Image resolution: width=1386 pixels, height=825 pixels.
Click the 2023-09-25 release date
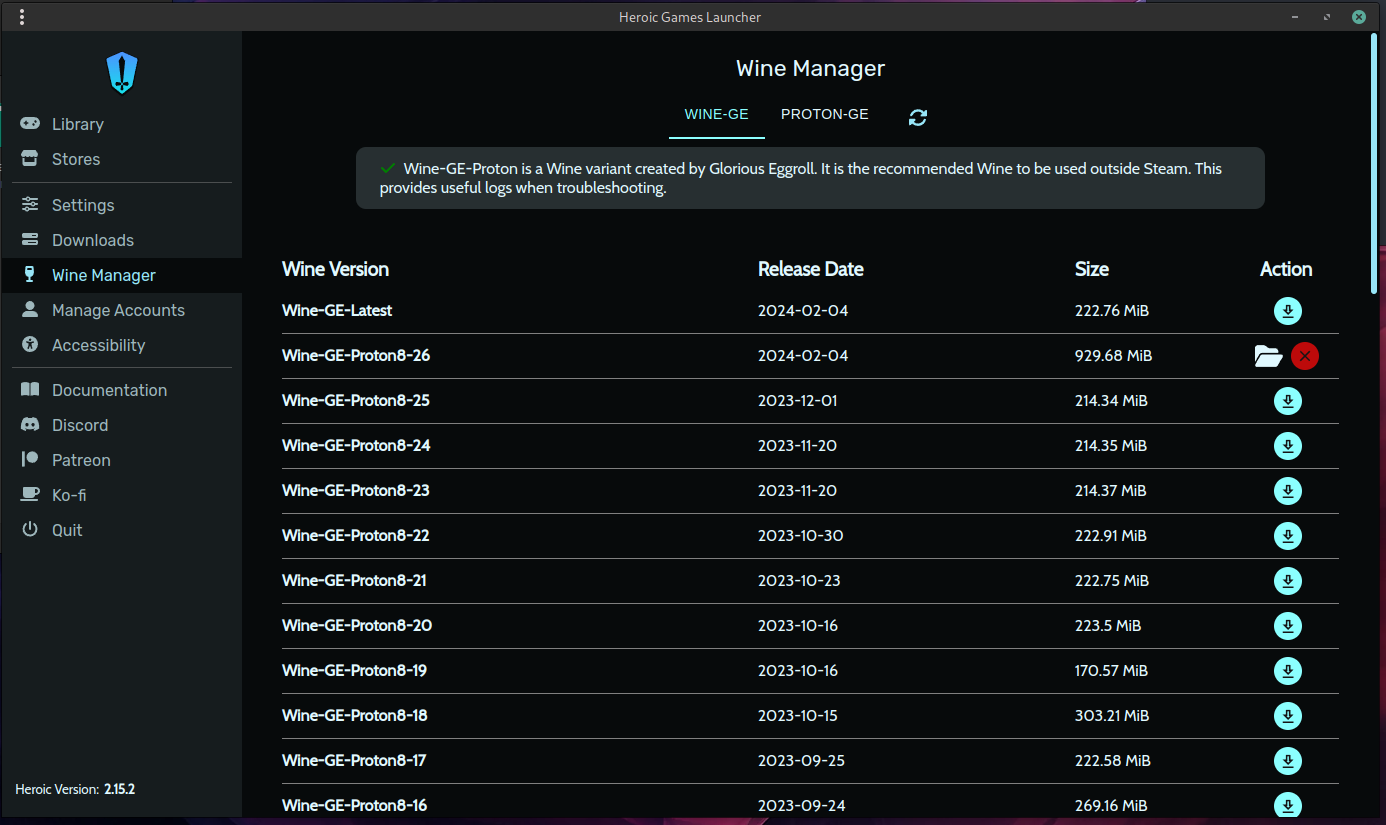coord(801,761)
